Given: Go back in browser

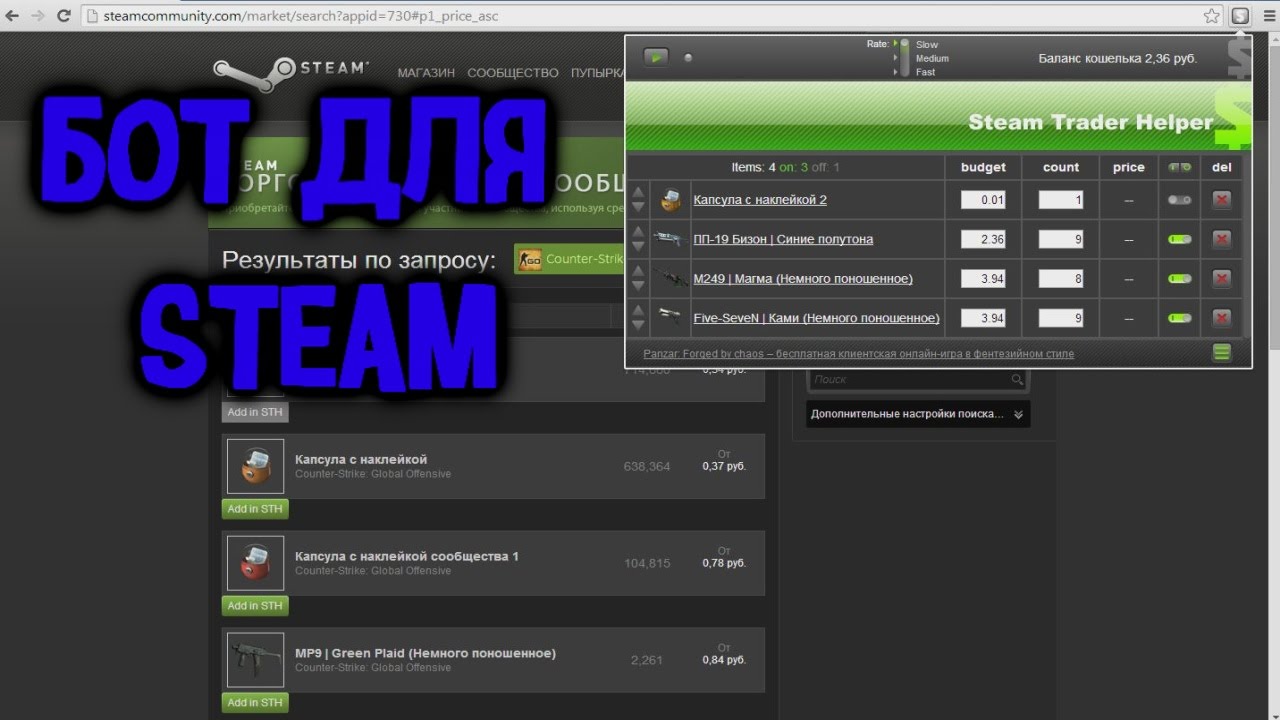Looking at the screenshot, I should [13, 16].
